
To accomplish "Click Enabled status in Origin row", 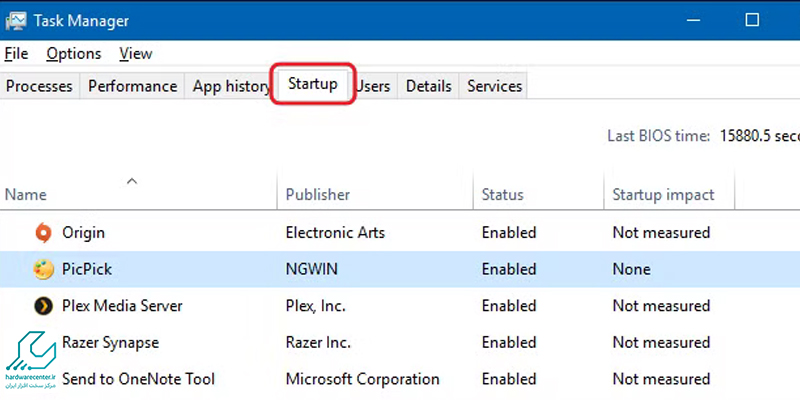I will (509, 233).
